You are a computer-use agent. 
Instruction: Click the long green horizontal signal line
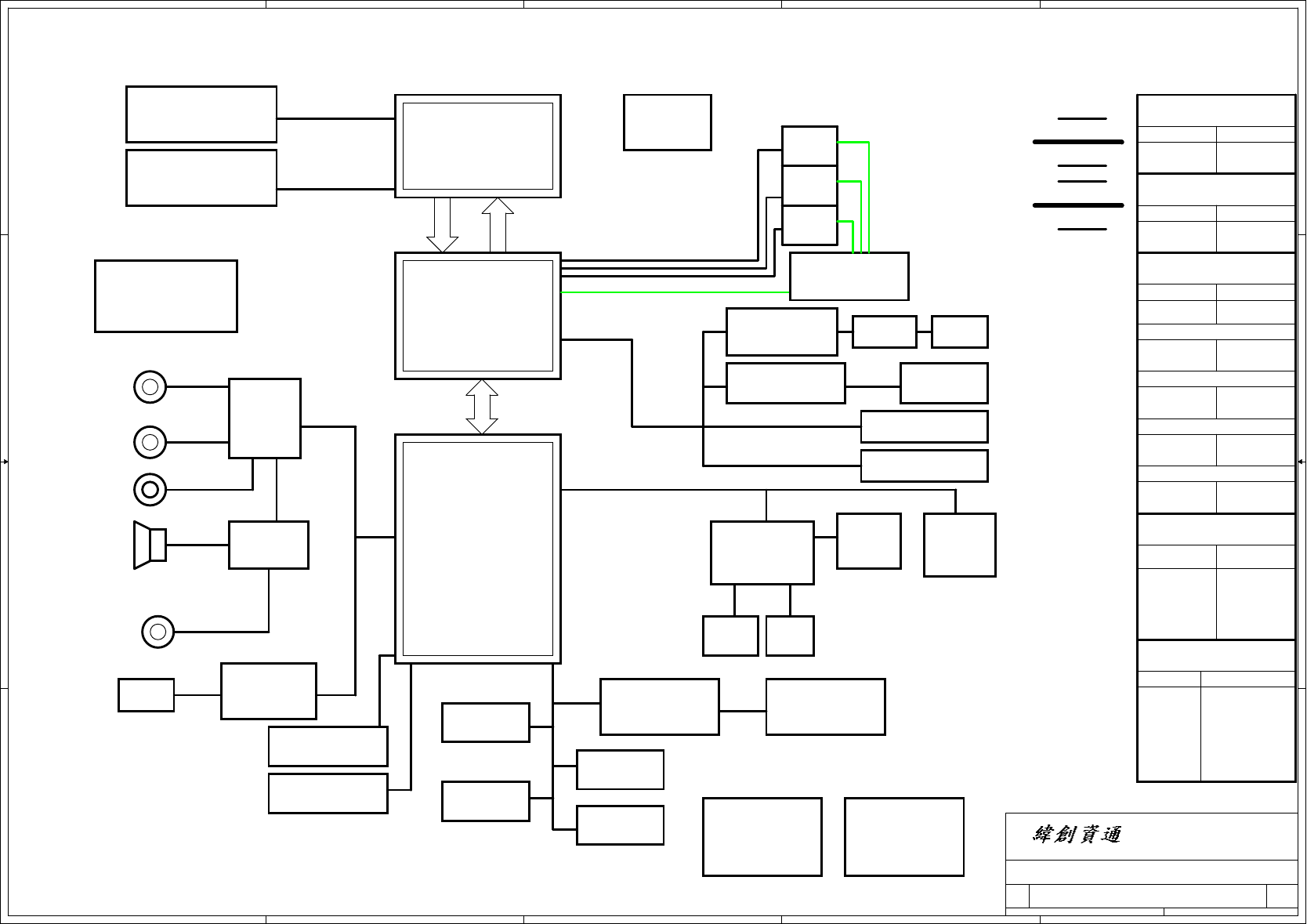coord(674,292)
